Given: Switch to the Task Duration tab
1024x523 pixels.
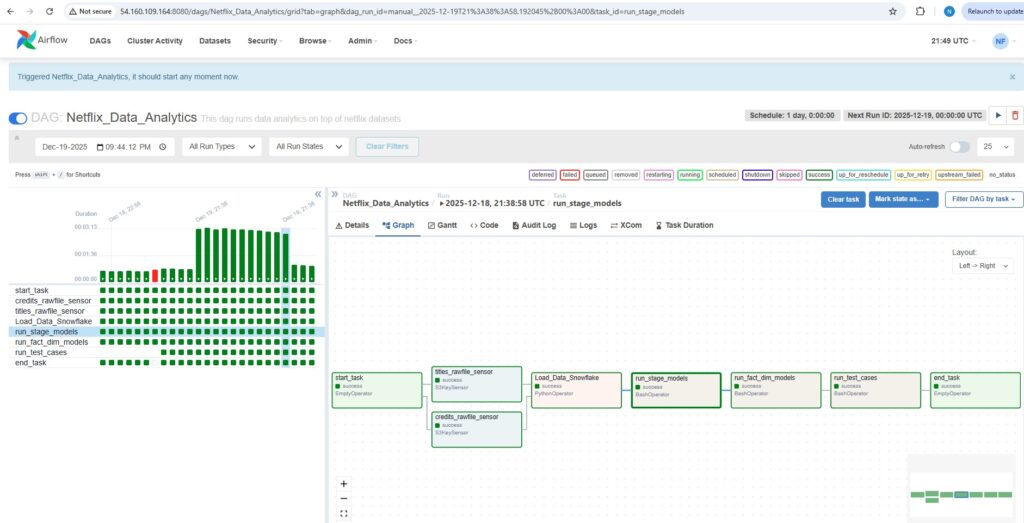Looking at the screenshot, I should (x=684, y=225).
